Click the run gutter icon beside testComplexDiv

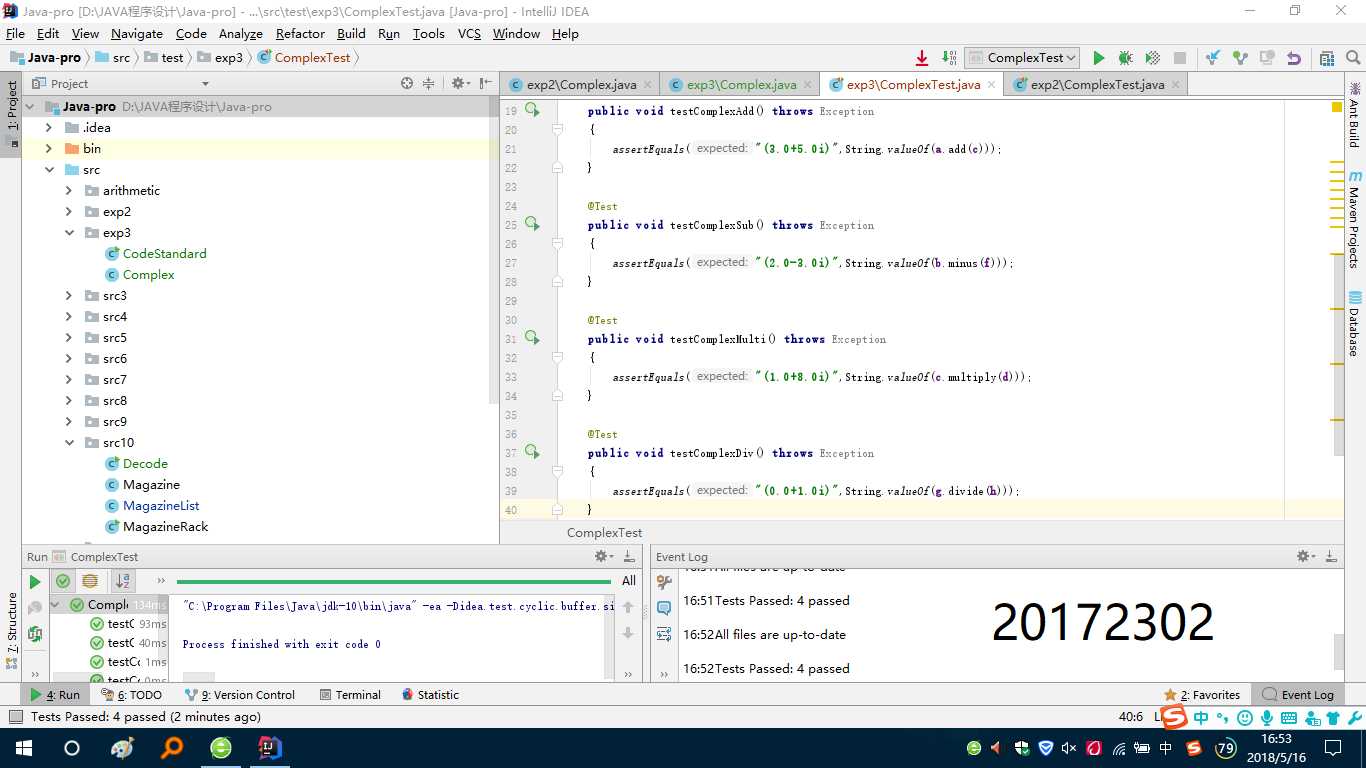click(x=532, y=452)
